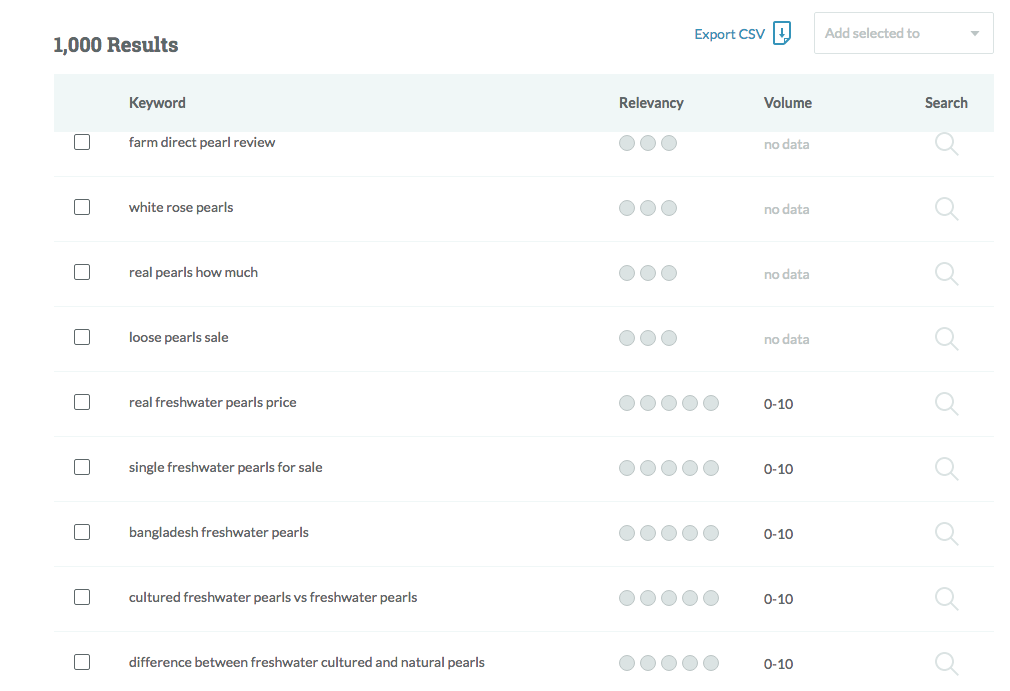Sort results by Relevancy column header
This screenshot has height=691, width=1010.
tap(651, 103)
